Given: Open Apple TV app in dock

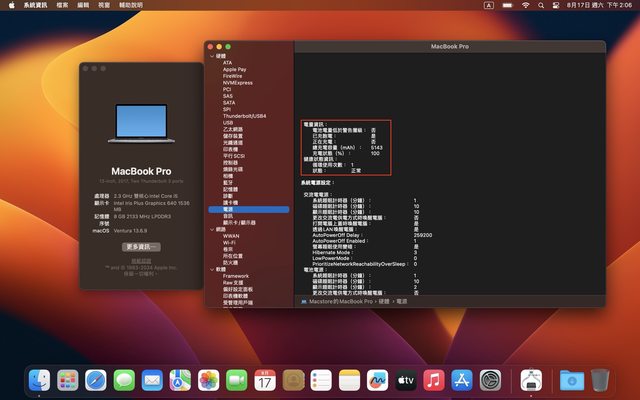Looking at the screenshot, I should coord(406,380).
